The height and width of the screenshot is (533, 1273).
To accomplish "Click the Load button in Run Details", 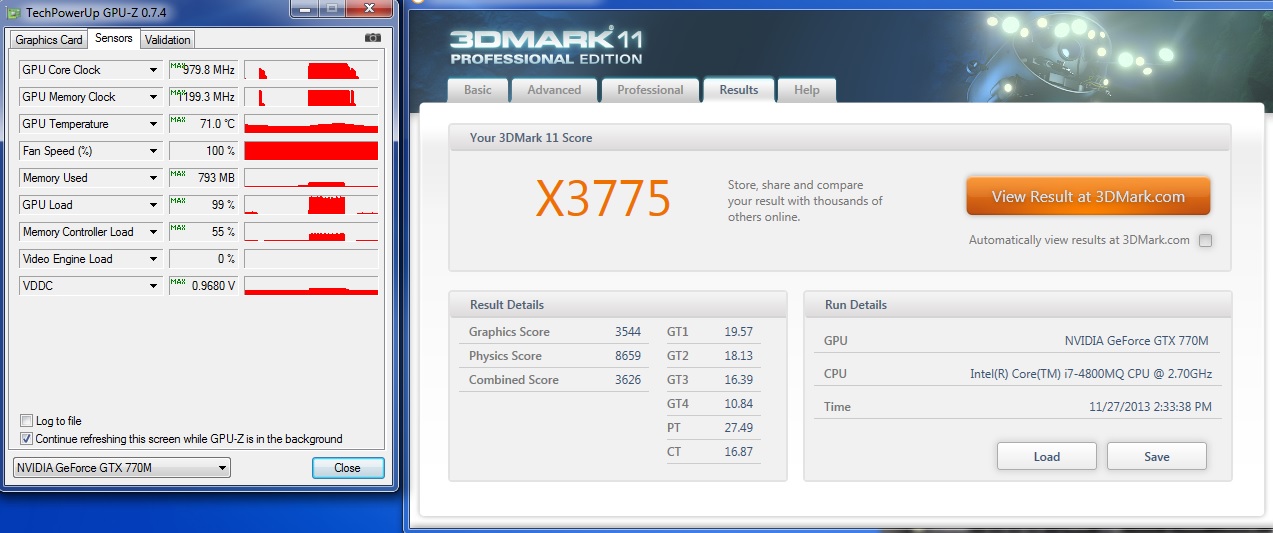I will coord(1047,456).
